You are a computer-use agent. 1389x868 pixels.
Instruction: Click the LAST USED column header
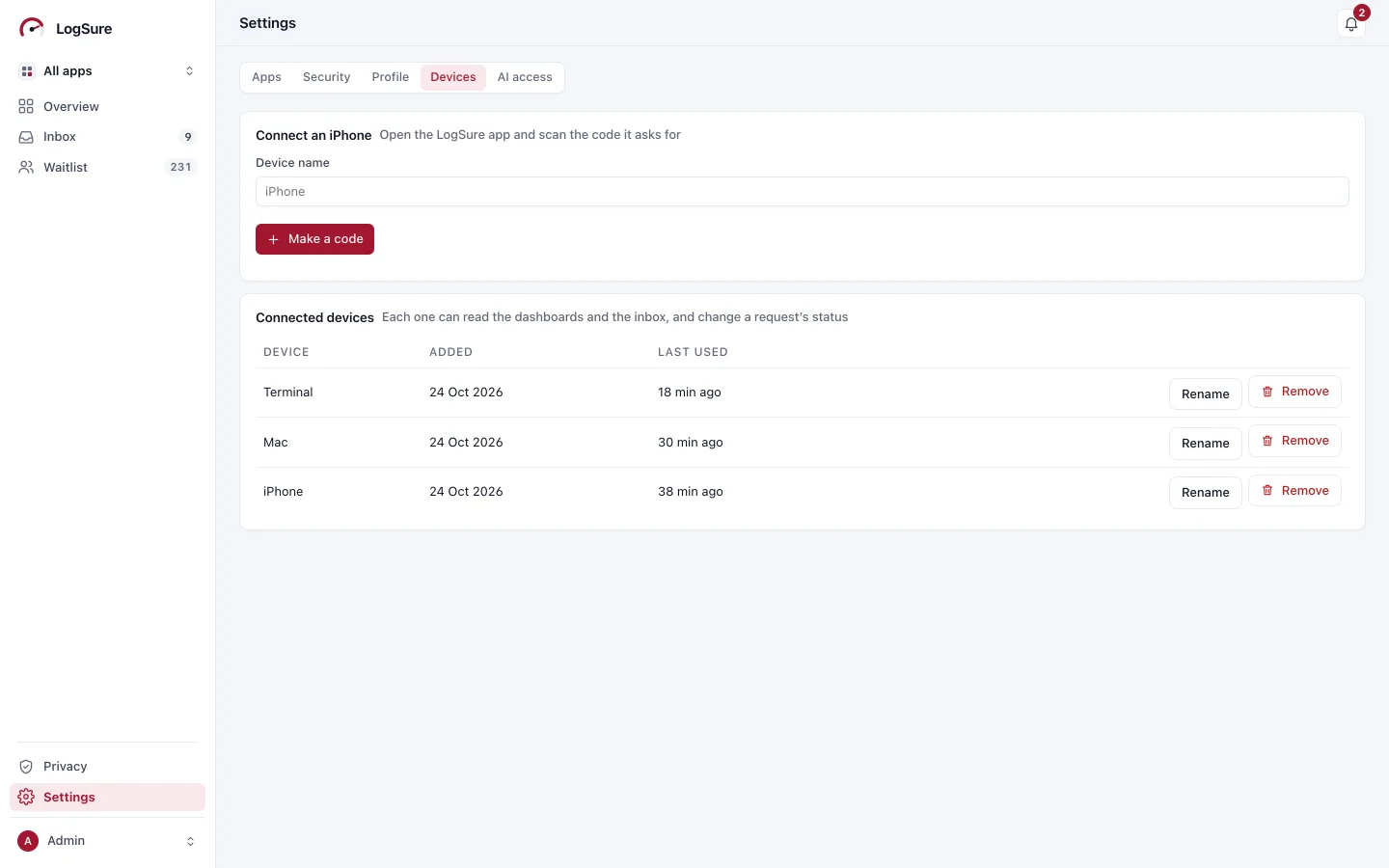click(x=693, y=352)
